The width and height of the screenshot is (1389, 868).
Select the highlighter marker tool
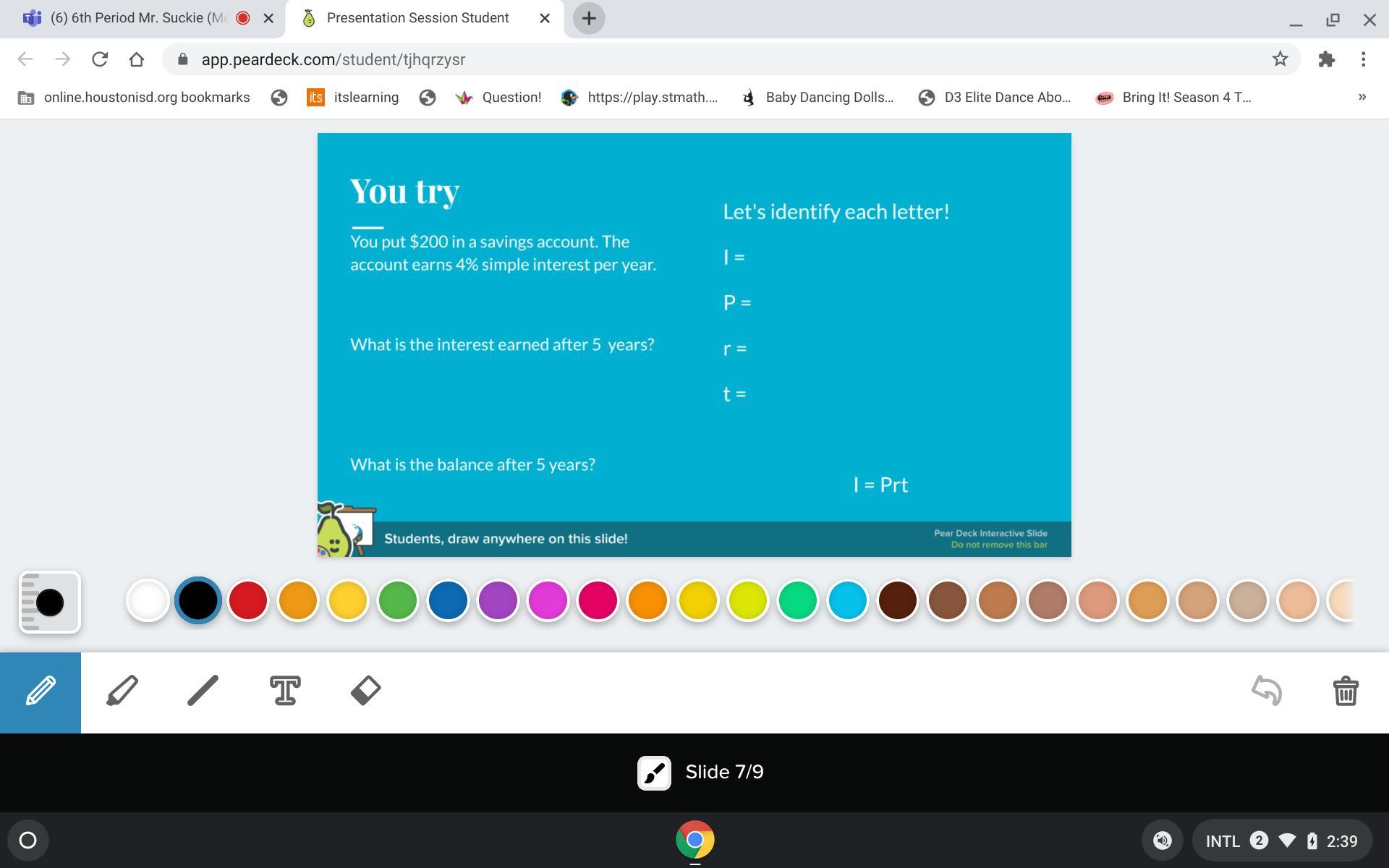pyautogui.click(x=122, y=691)
